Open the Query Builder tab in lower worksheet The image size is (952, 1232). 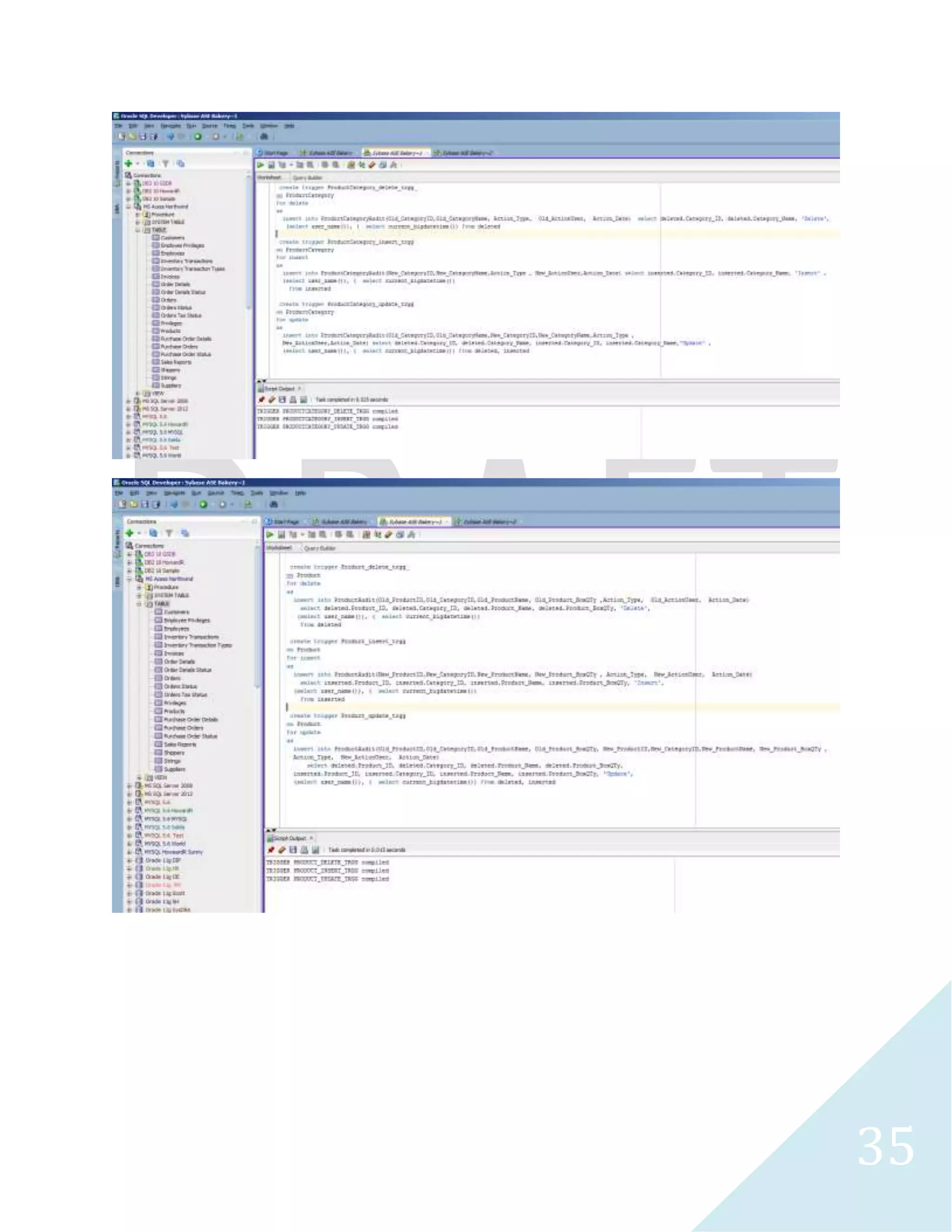click(x=319, y=548)
